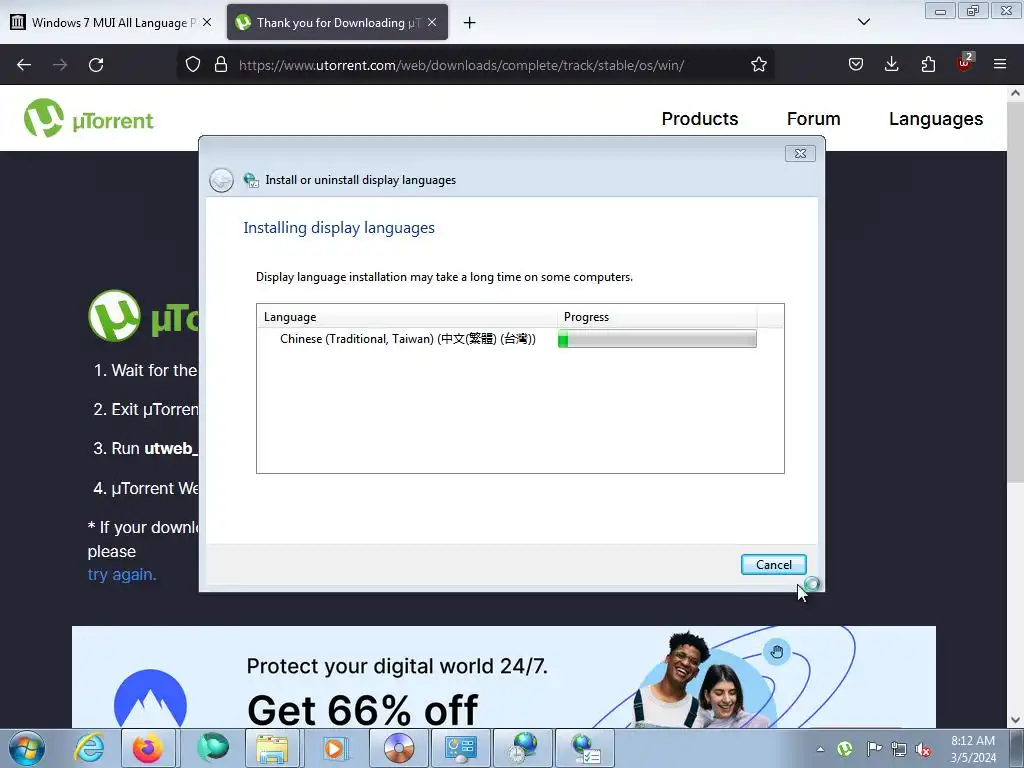The image size is (1024, 768).
Task: Open the Pocket save icon
Action: (x=856, y=65)
